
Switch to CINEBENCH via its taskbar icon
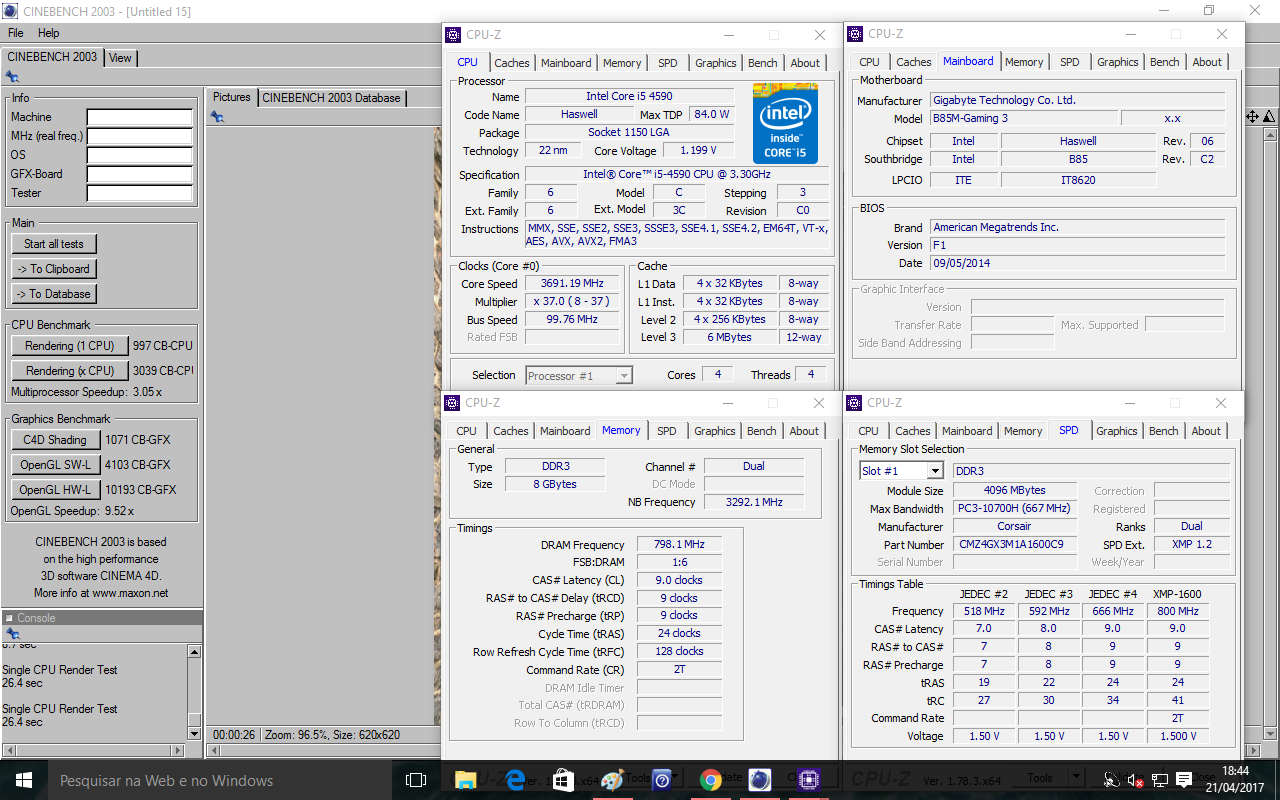(x=759, y=780)
